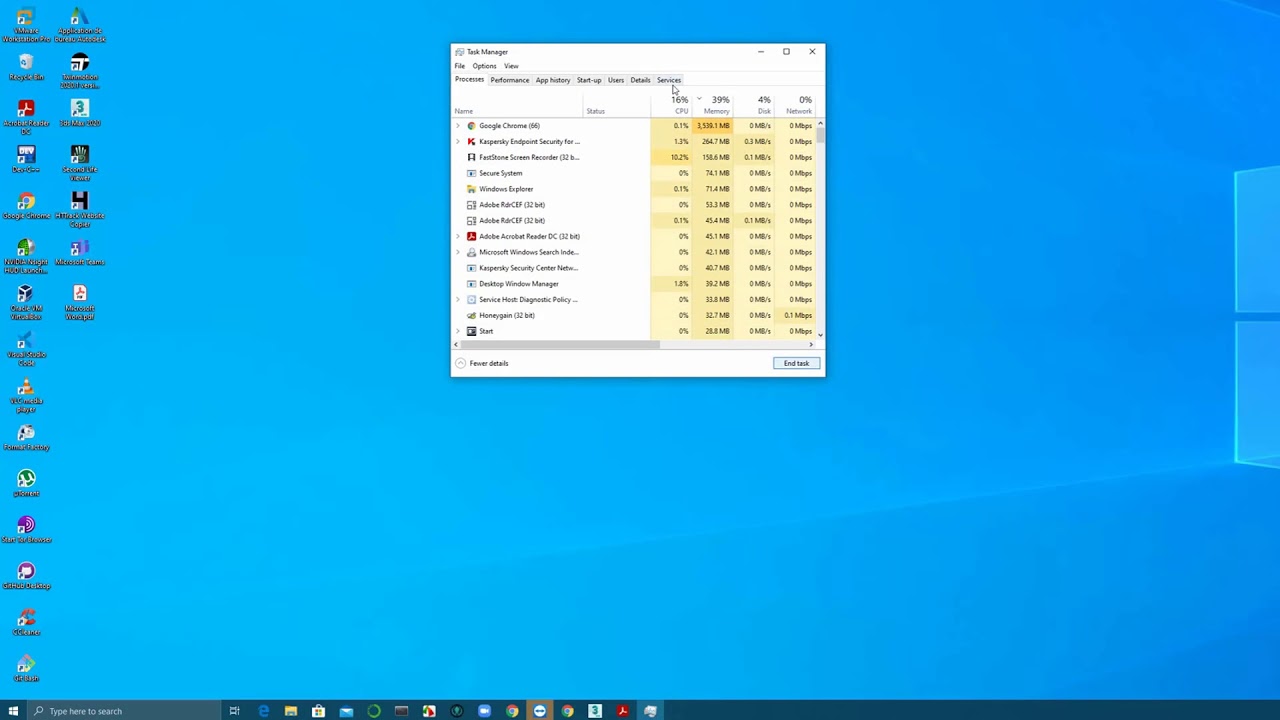The width and height of the screenshot is (1280, 720).
Task: Open the Options menu in Task Manager
Action: [484, 66]
